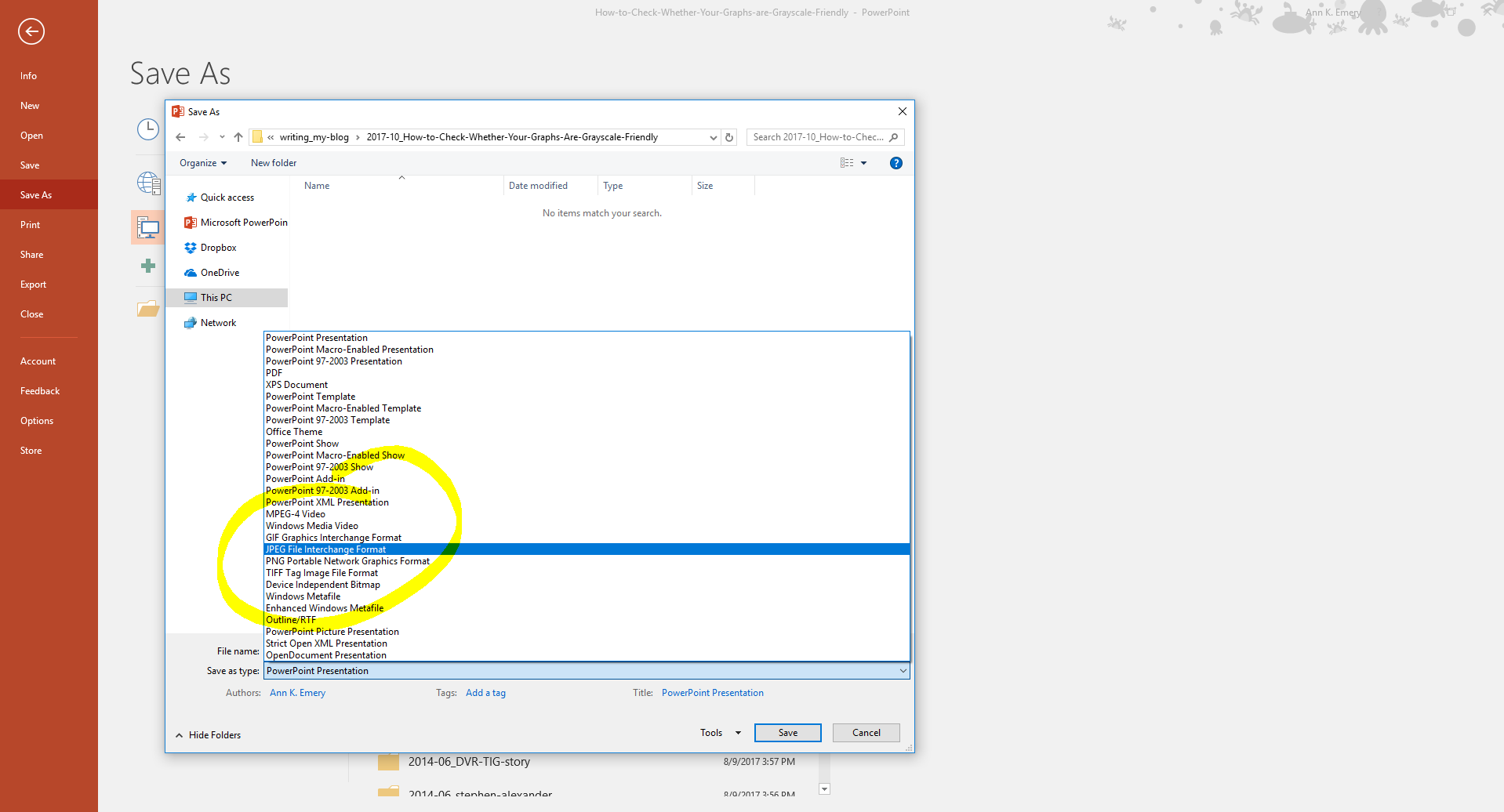Open Dropbox from the navigation pane
Image resolution: width=1504 pixels, height=812 pixels.
pos(218,247)
